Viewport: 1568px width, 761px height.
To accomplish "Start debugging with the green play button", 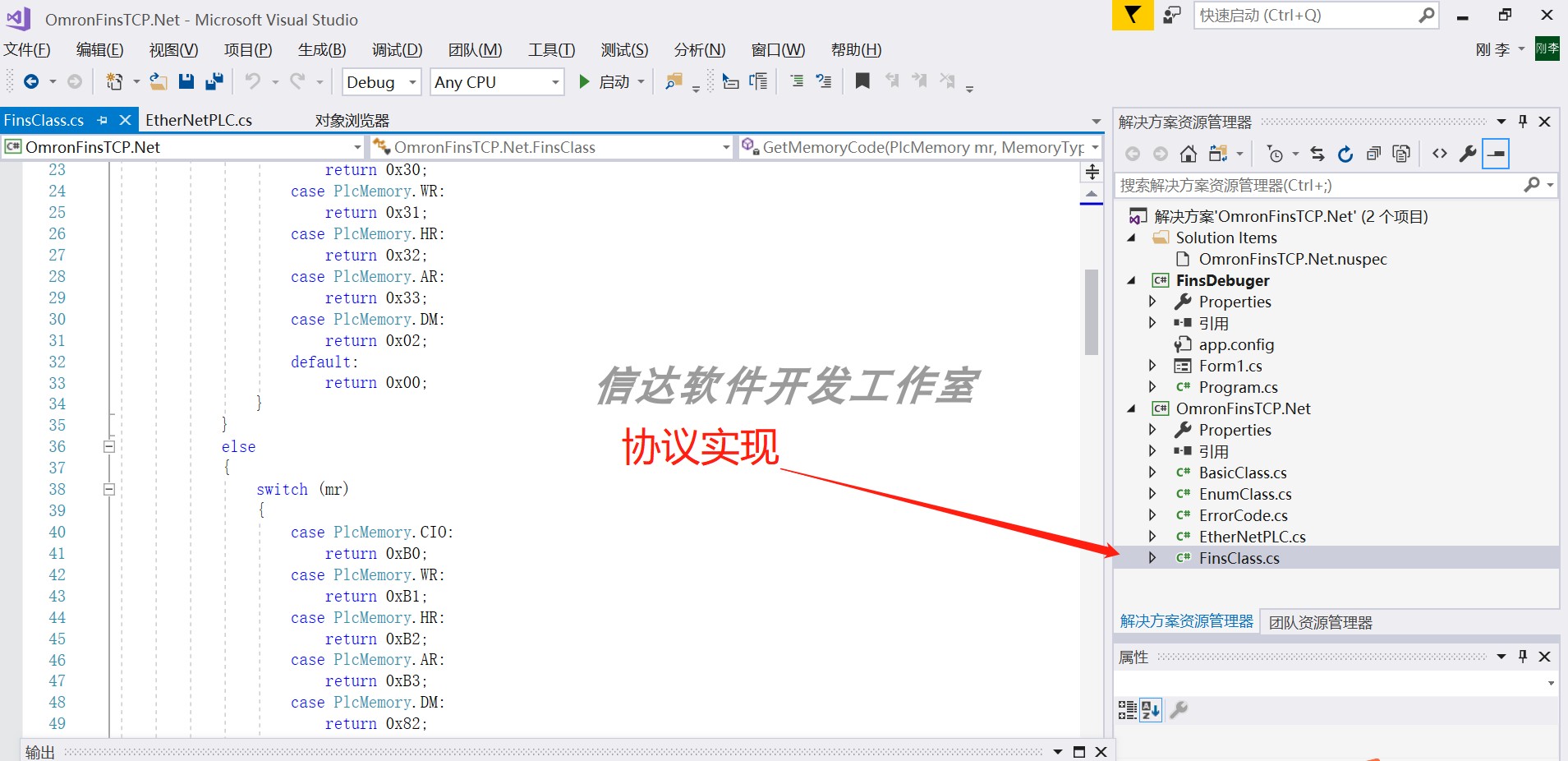I will [x=584, y=81].
